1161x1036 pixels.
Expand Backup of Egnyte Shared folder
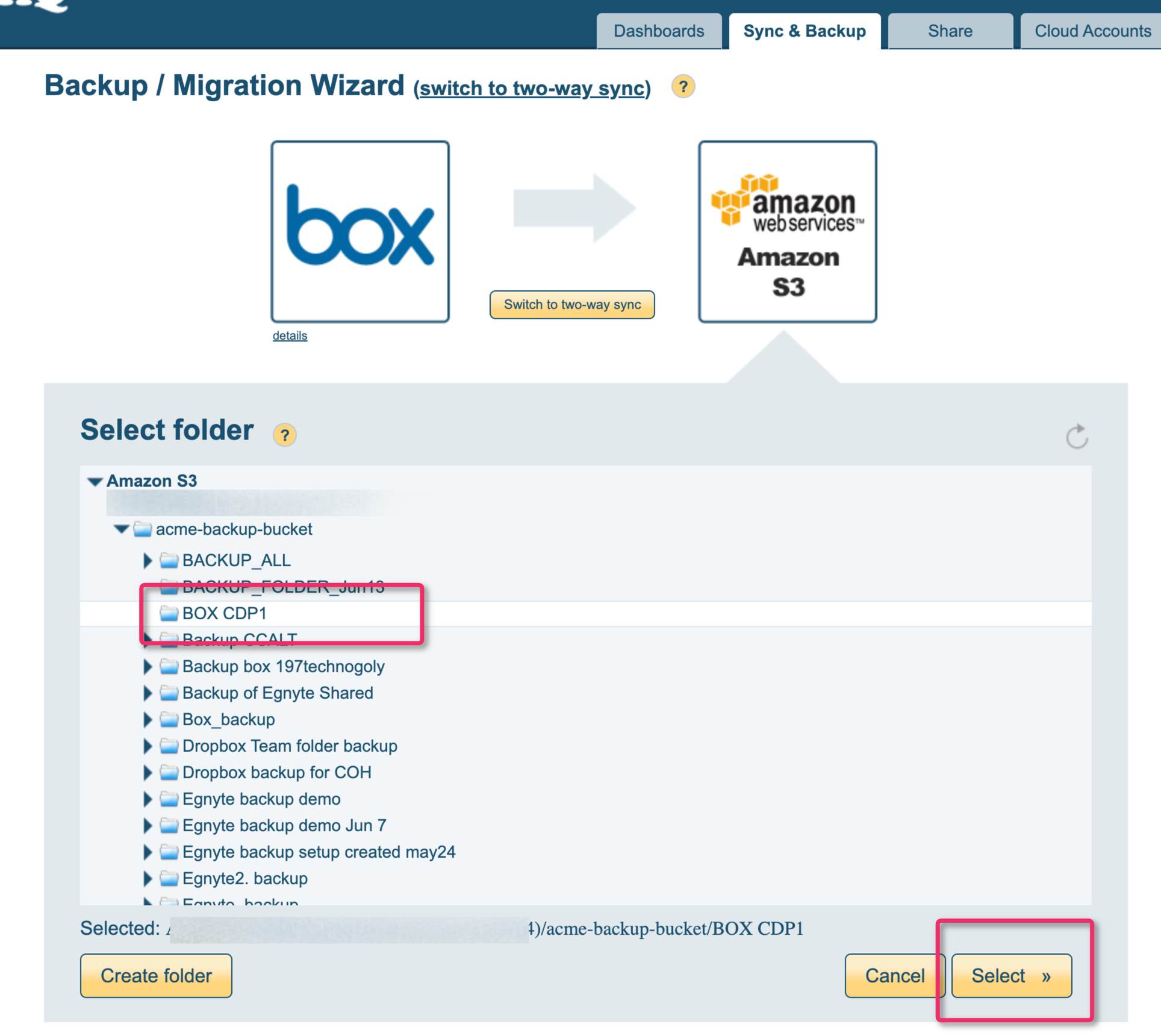click(x=148, y=693)
